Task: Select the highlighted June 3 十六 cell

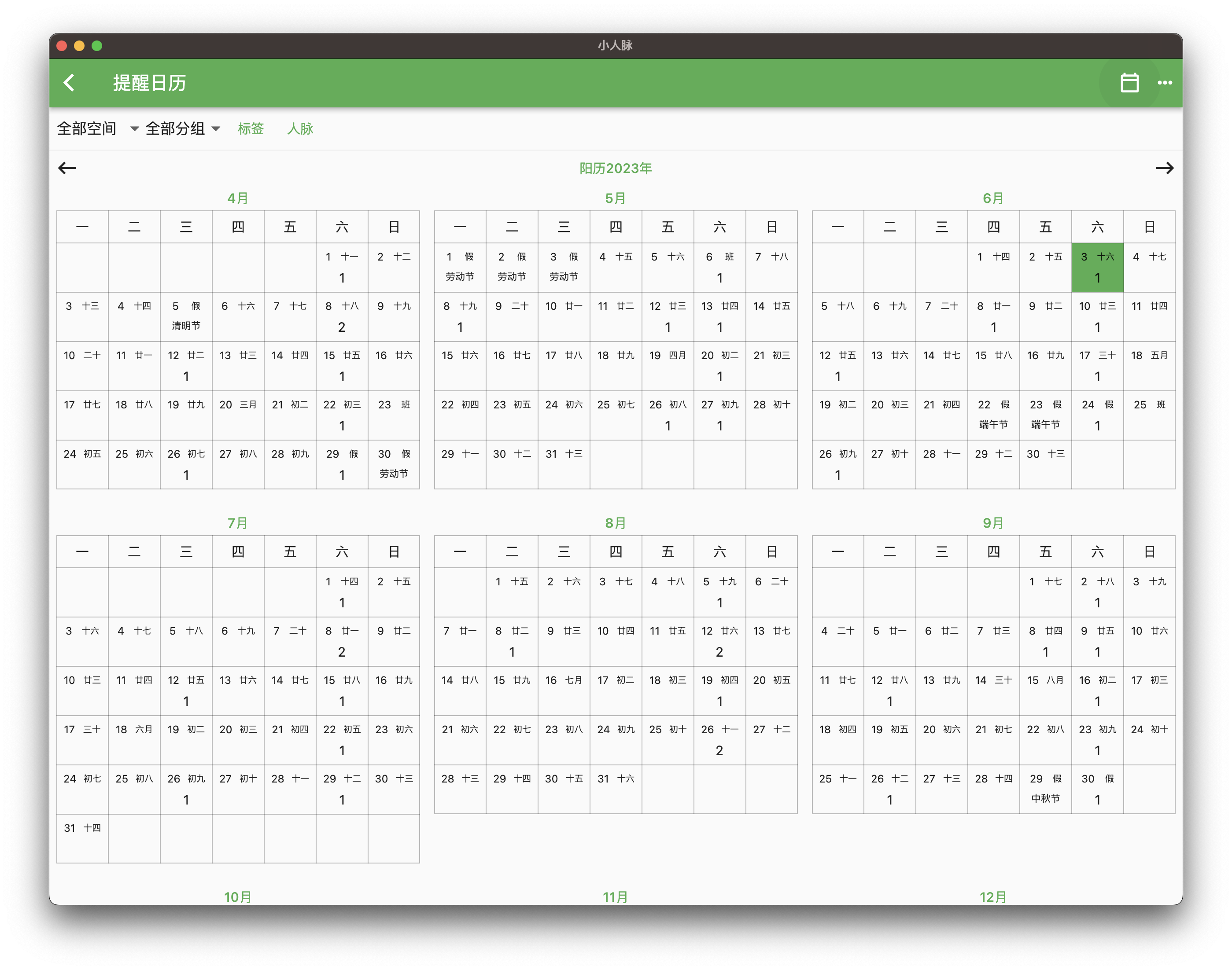Action: coord(1097,268)
